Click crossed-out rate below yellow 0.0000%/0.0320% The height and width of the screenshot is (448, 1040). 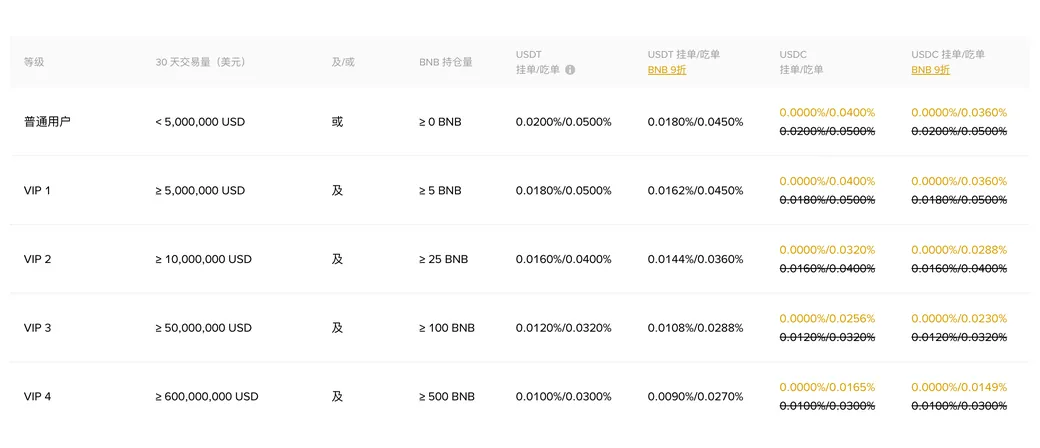[827, 269]
